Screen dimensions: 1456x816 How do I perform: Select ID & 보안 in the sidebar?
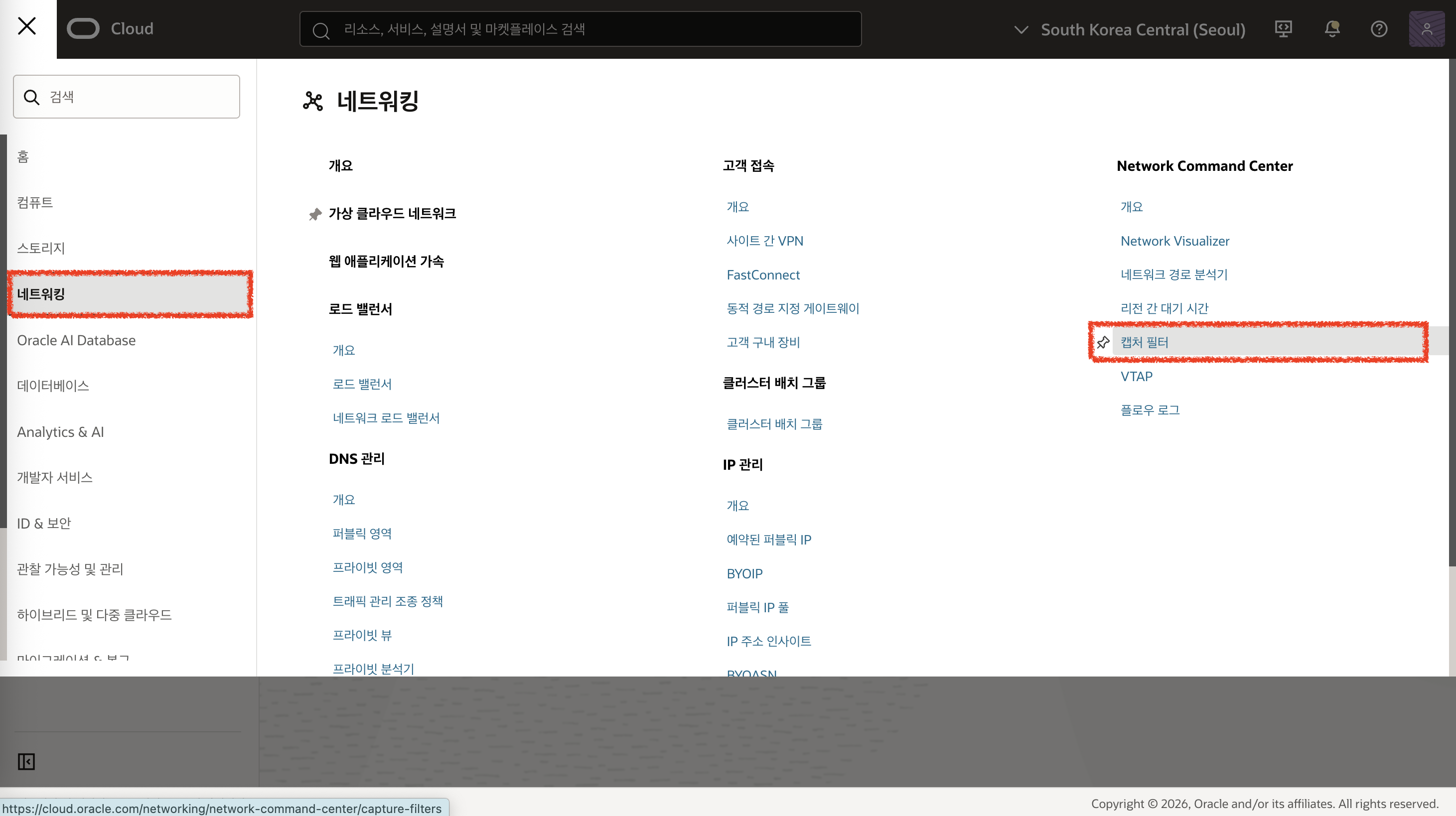(44, 523)
